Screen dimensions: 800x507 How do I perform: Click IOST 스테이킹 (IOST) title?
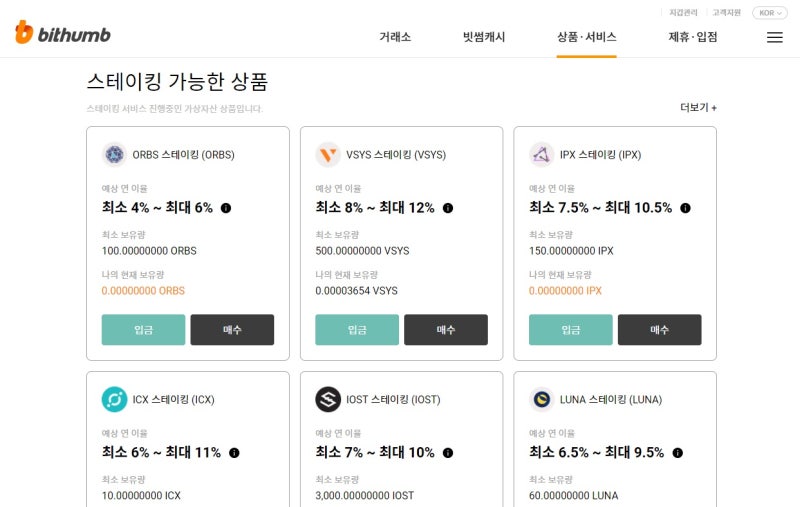(393, 399)
